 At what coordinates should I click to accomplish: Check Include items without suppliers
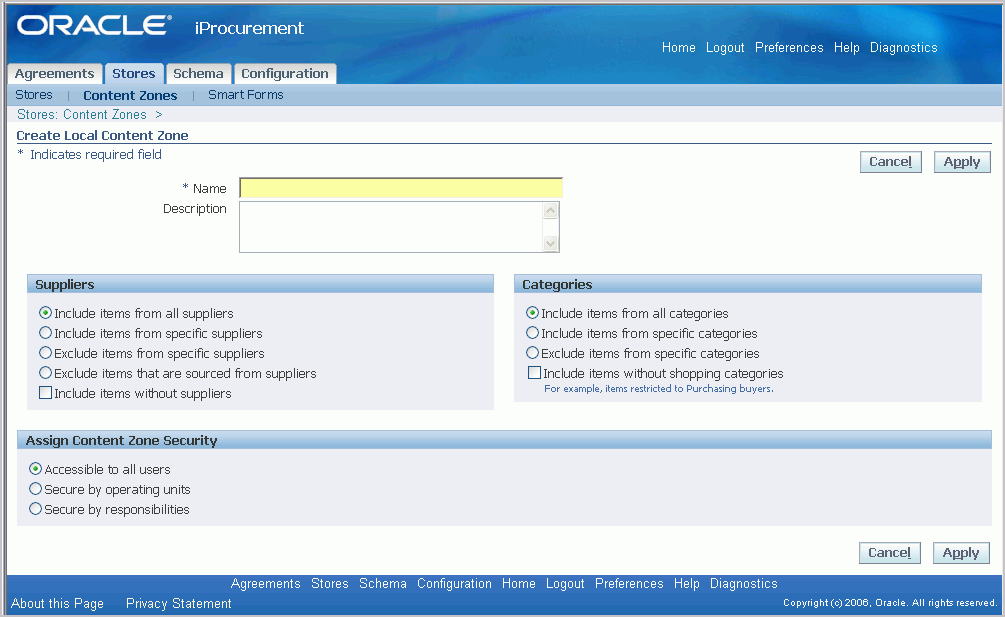(x=46, y=393)
